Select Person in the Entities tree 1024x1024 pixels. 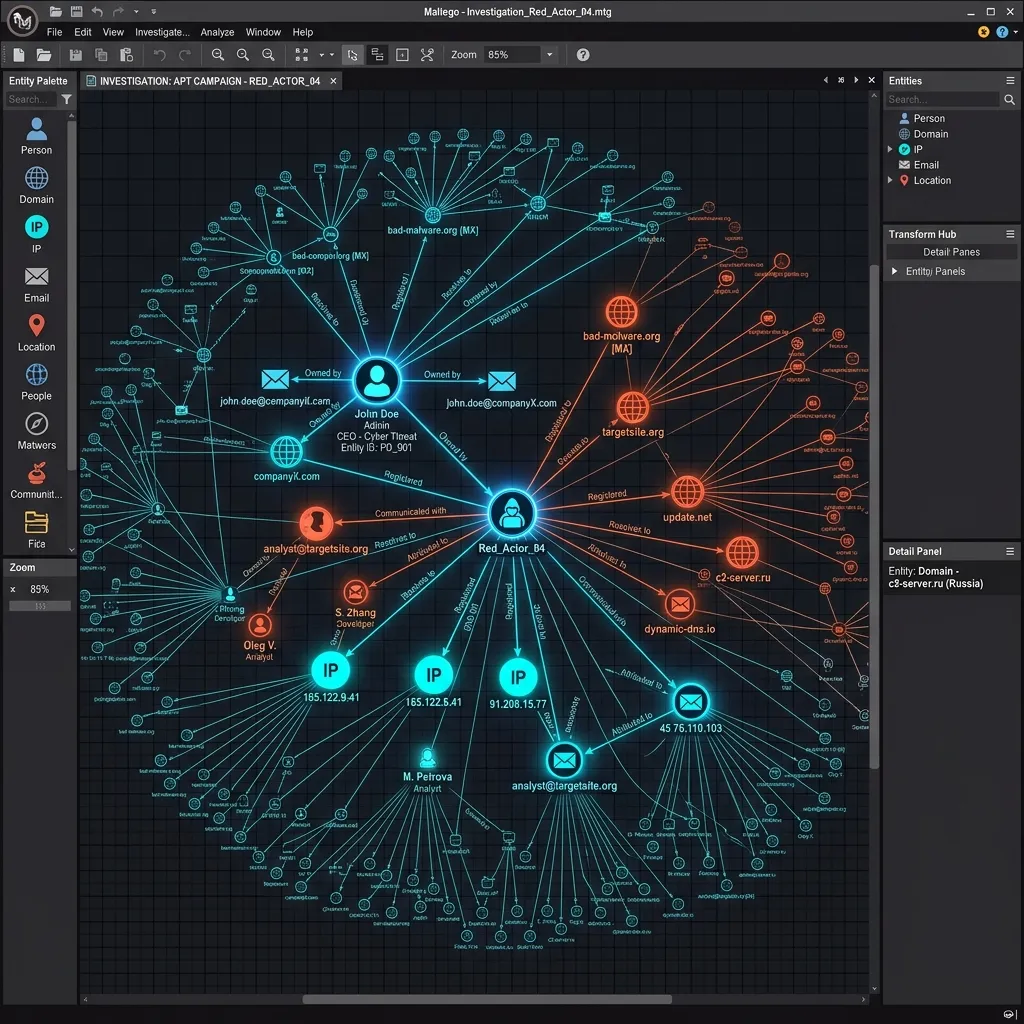tap(921, 118)
